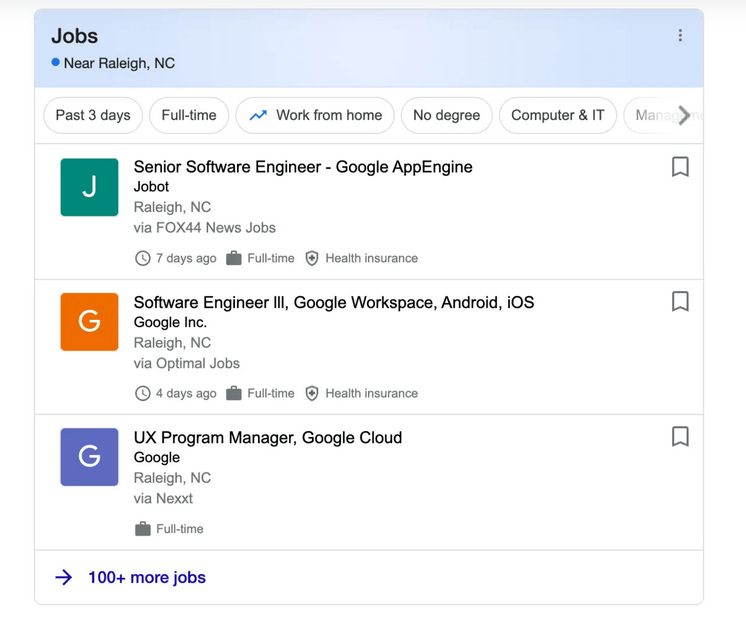Click the clock icon by 7 days ago
746x619 pixels.
[143, 258]
